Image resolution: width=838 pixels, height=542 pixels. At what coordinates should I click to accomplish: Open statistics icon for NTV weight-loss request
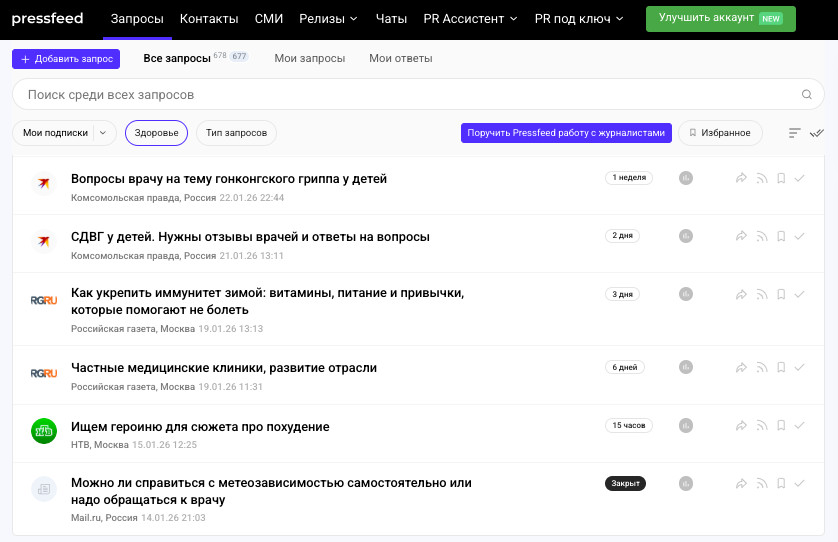pos(686,426)
